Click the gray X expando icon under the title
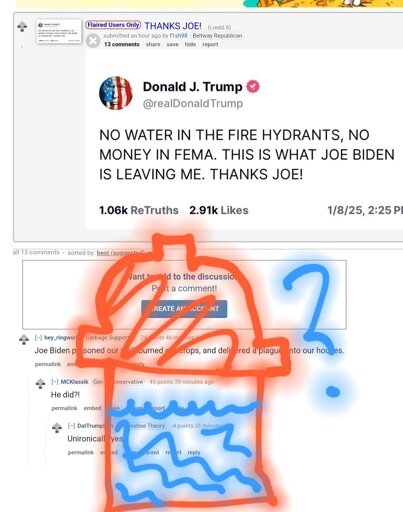403x512 pixels. [93, 41]
